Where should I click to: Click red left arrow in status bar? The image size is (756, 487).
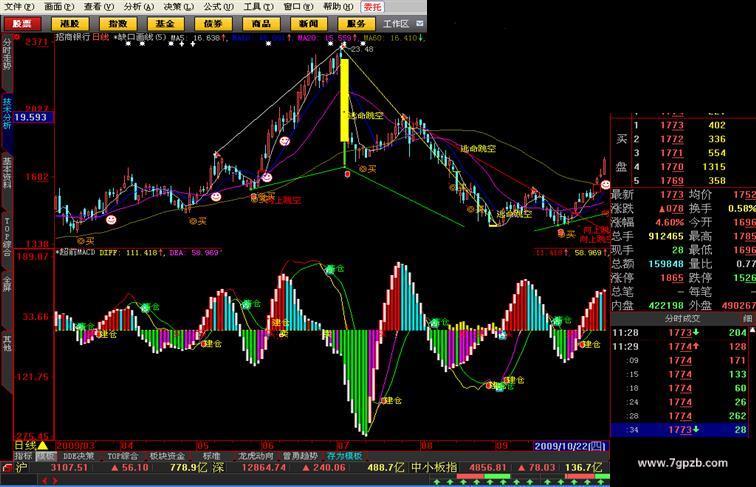[45, 480]
